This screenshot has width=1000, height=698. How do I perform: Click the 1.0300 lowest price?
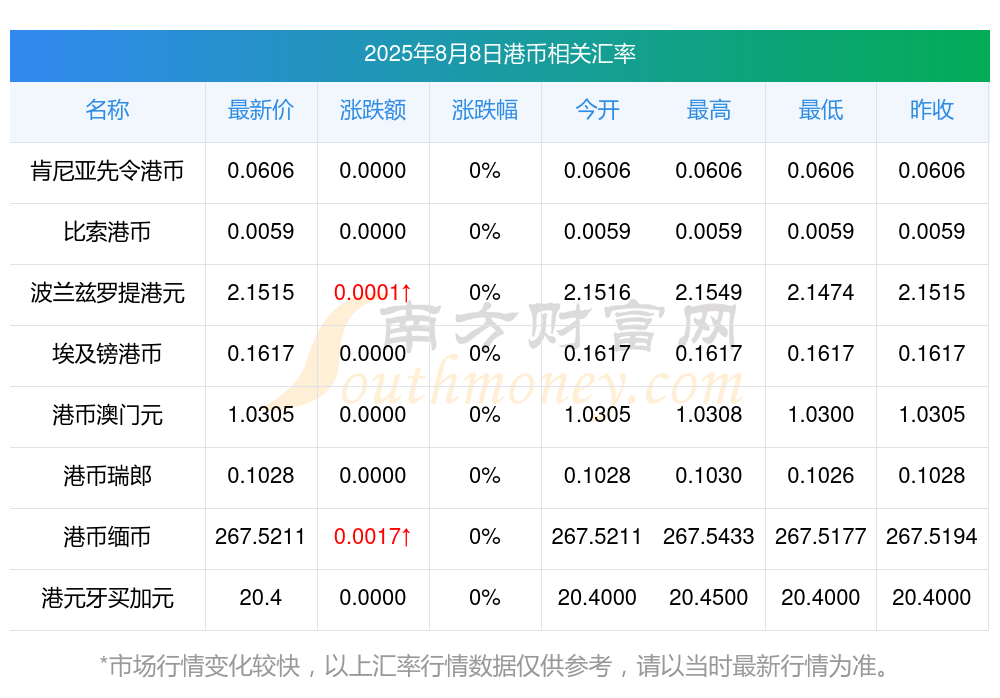[x=821, y=415]
